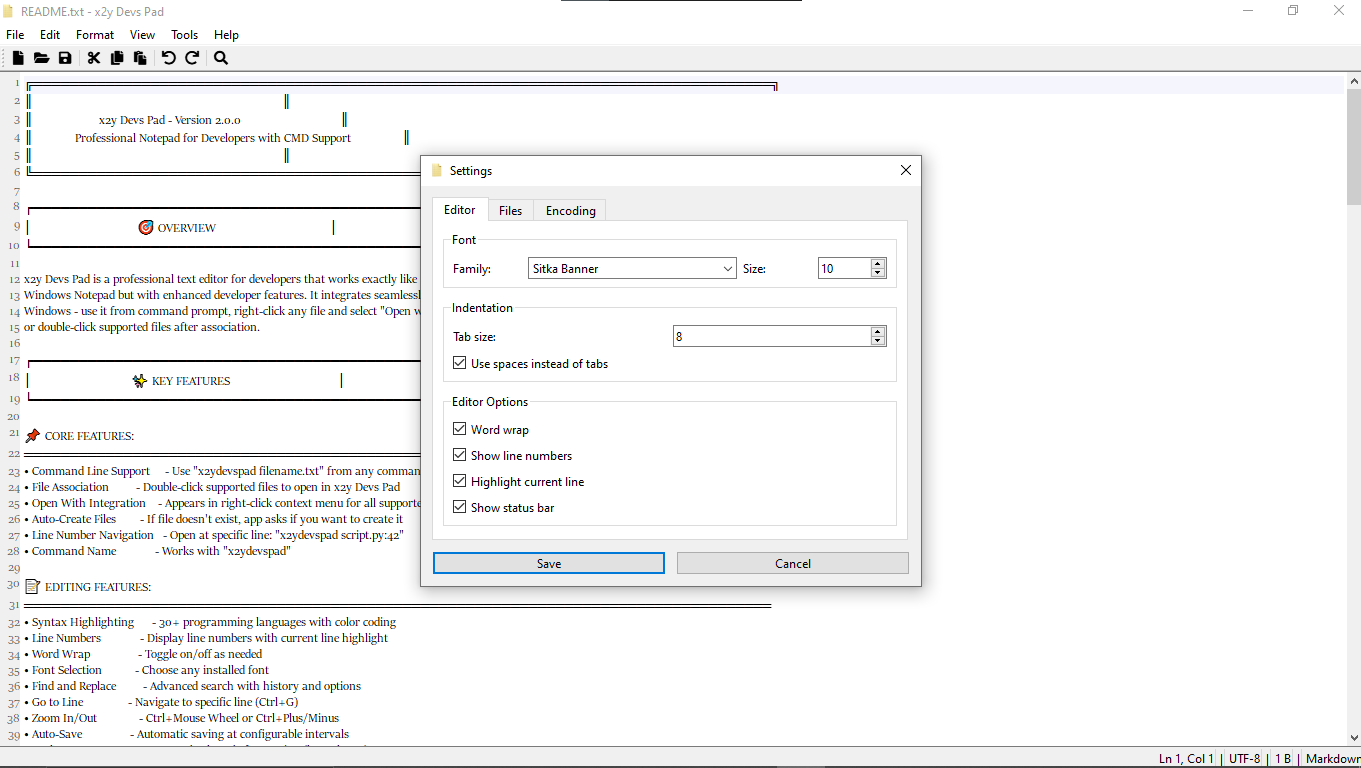Image resolution: width=1361 pixels, height=768 pixels.
Task: Open the File menu
Action: click(x=15, y=34)
